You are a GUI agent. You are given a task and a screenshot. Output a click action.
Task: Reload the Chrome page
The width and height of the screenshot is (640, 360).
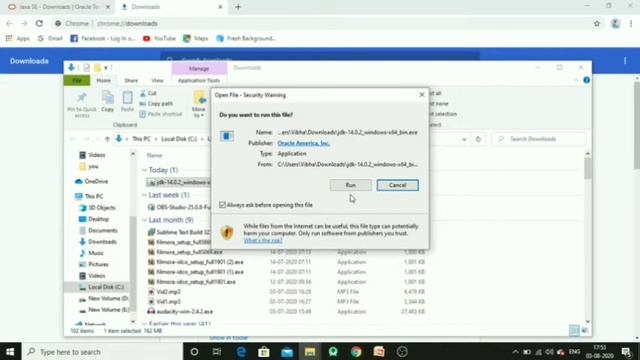click(39, 24)
